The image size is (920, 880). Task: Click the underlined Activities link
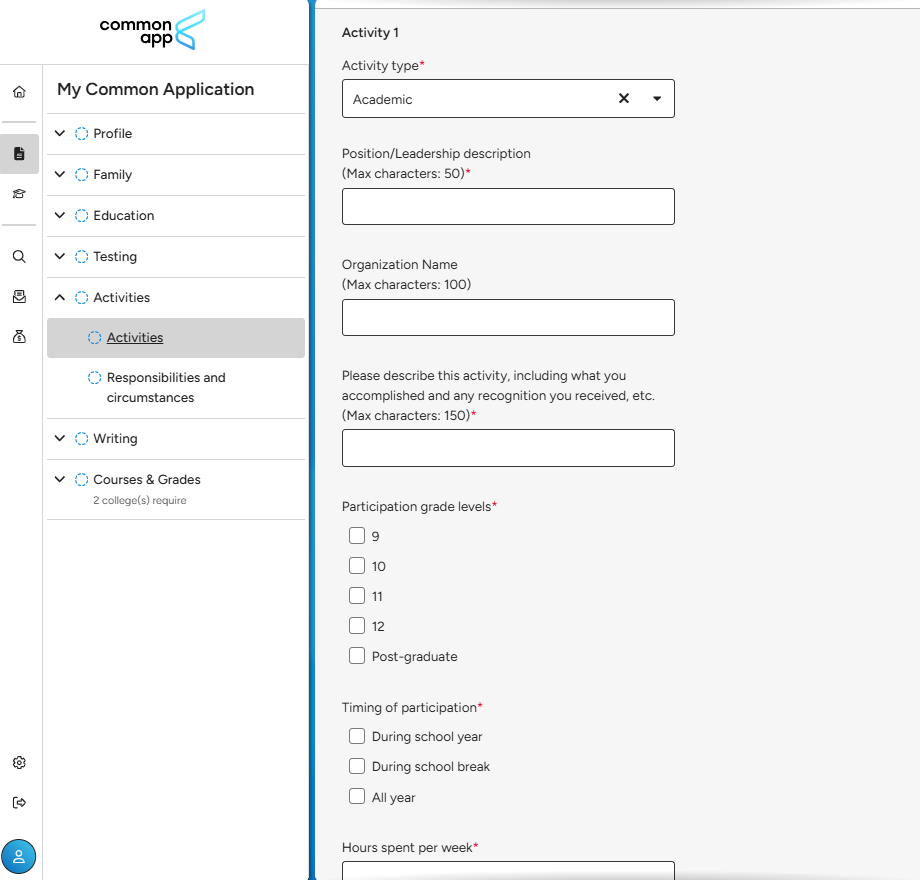135,338
